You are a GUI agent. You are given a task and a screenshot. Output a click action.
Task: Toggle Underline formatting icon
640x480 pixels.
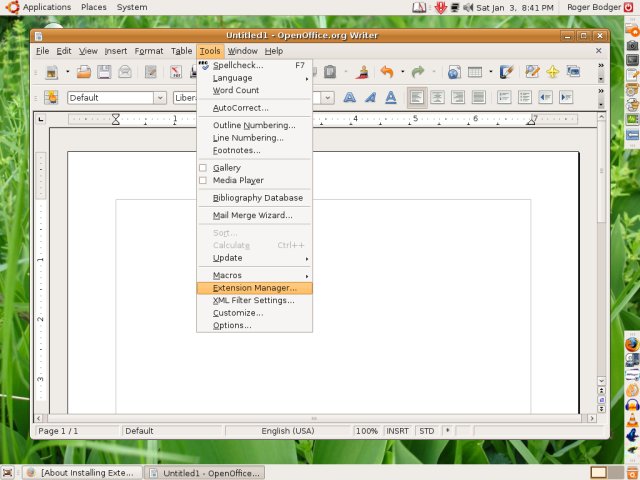tap(391, 98)
